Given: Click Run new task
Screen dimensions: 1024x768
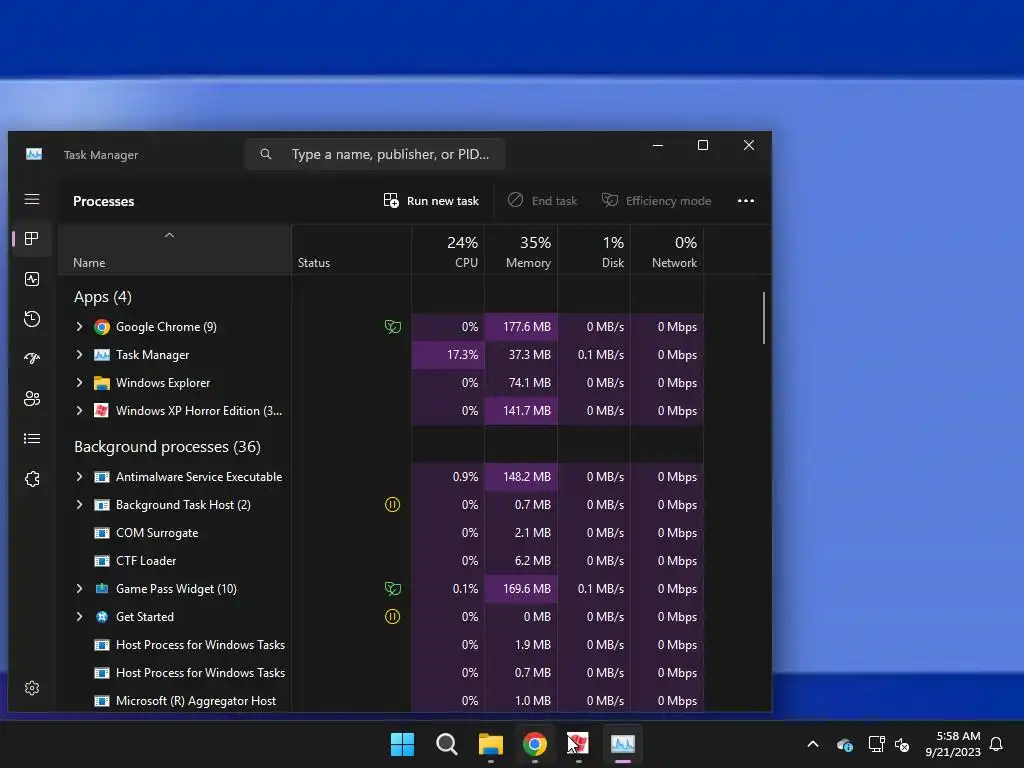Looking at the screenshot, I should coord(431,200).
